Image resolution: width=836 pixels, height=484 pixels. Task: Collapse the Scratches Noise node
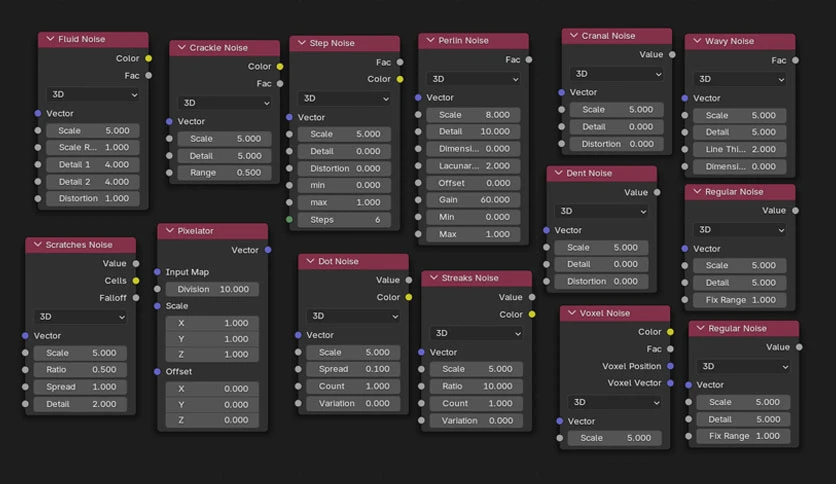click(37, 244)
